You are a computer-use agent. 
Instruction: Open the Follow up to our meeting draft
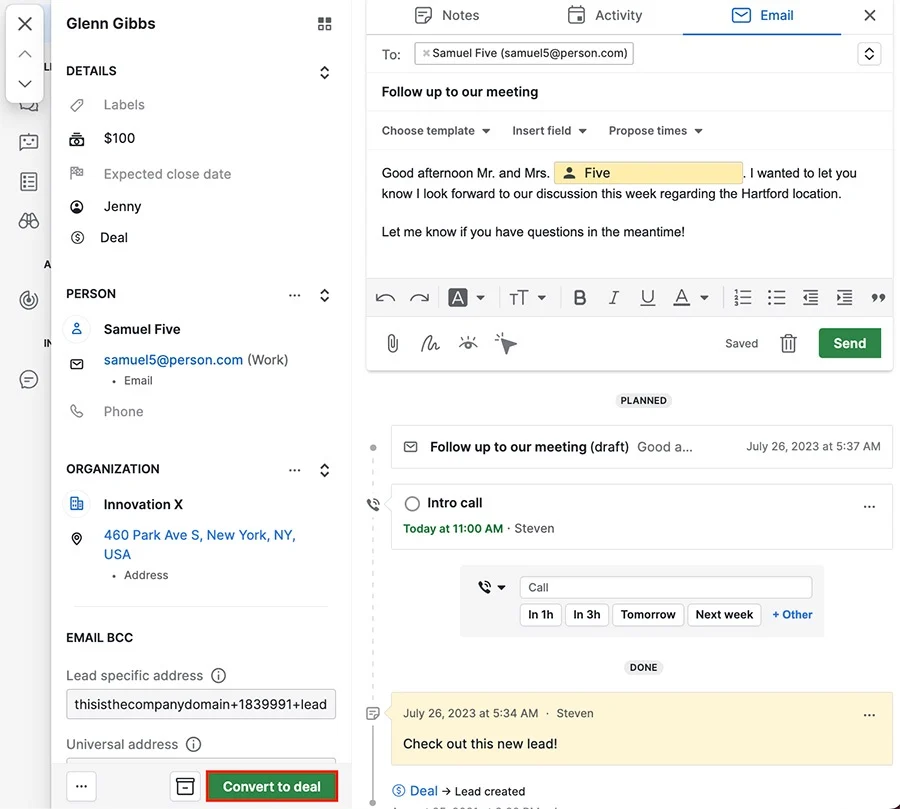pyautogui.click(x=641, y=447)
